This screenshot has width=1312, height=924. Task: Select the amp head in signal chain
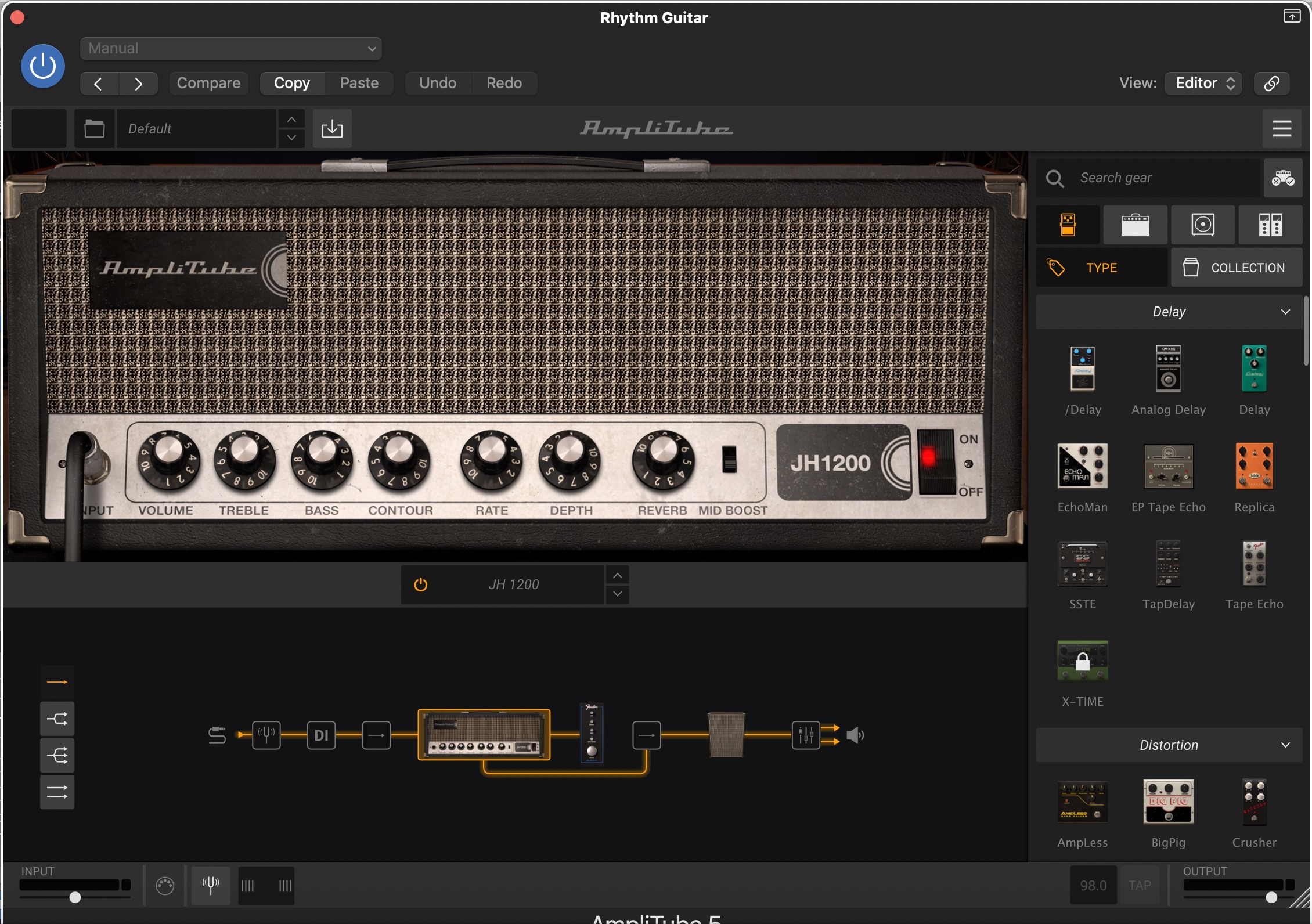click(x=484, y=735)
